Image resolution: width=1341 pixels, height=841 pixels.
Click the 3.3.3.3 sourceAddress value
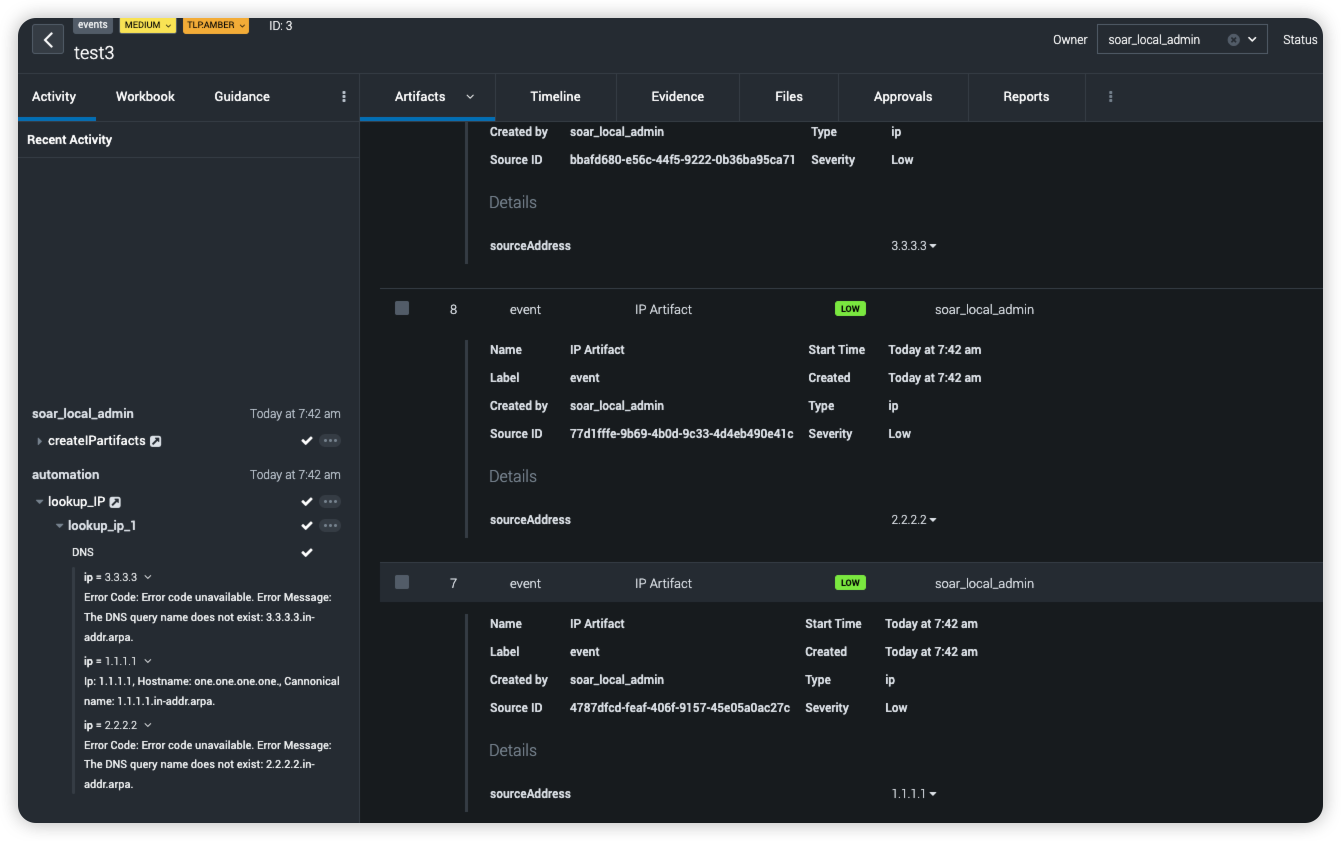[x=909, y=246]
